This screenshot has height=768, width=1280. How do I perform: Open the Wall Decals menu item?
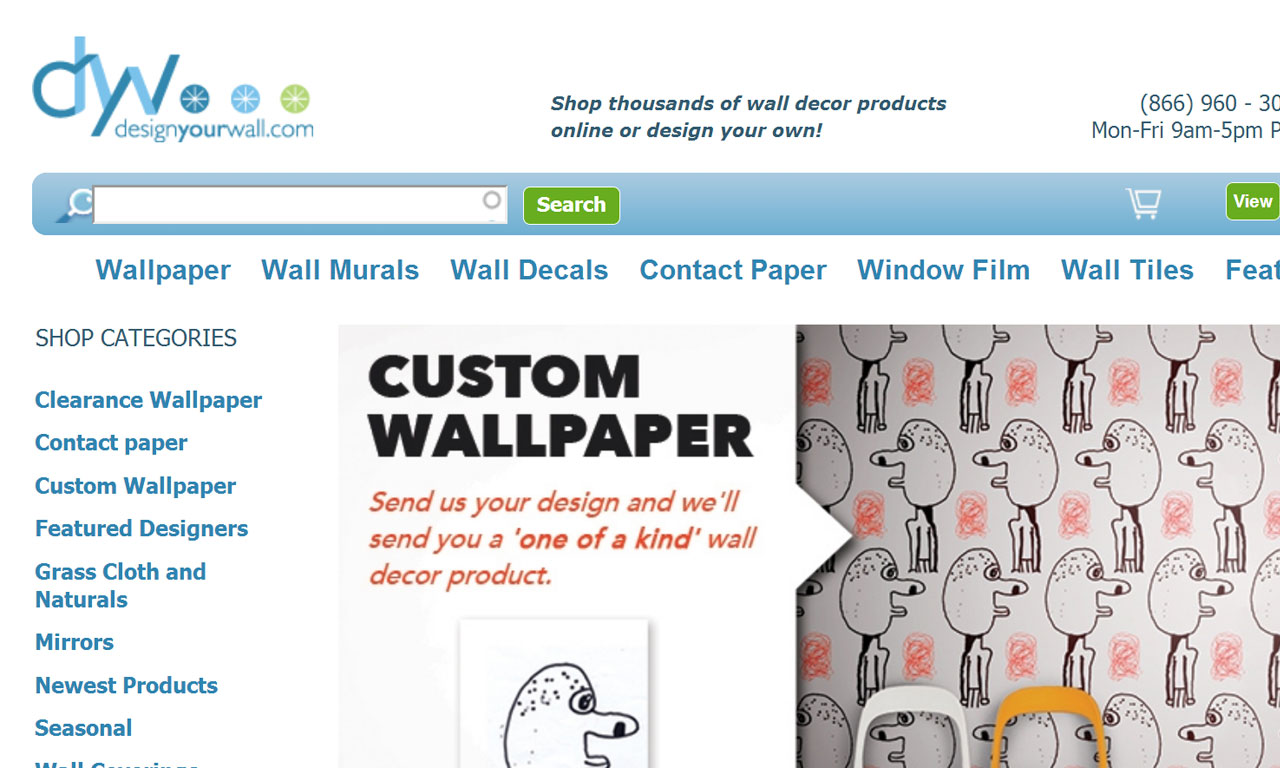[529, 270]
